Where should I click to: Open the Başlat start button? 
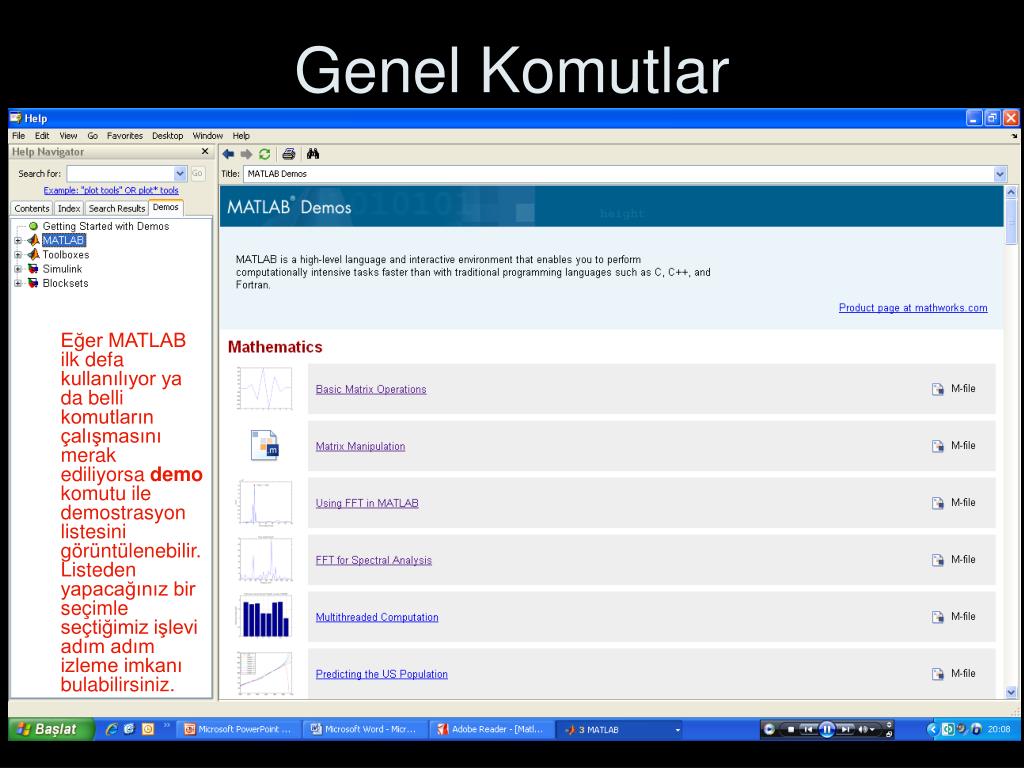pos(51,729)
